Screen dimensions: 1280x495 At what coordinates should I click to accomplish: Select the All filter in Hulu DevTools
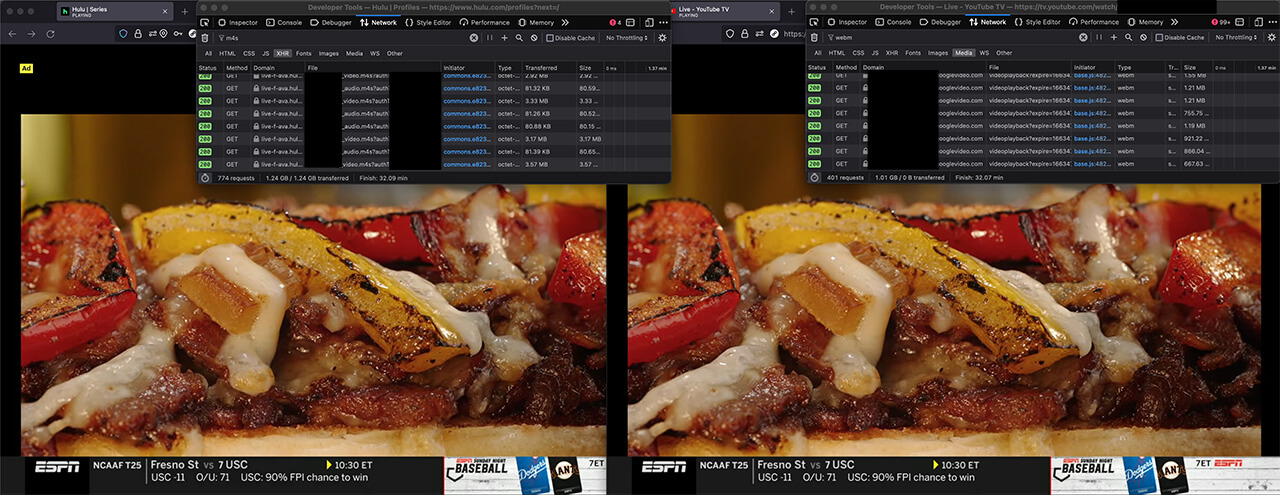tap(208, 53)
